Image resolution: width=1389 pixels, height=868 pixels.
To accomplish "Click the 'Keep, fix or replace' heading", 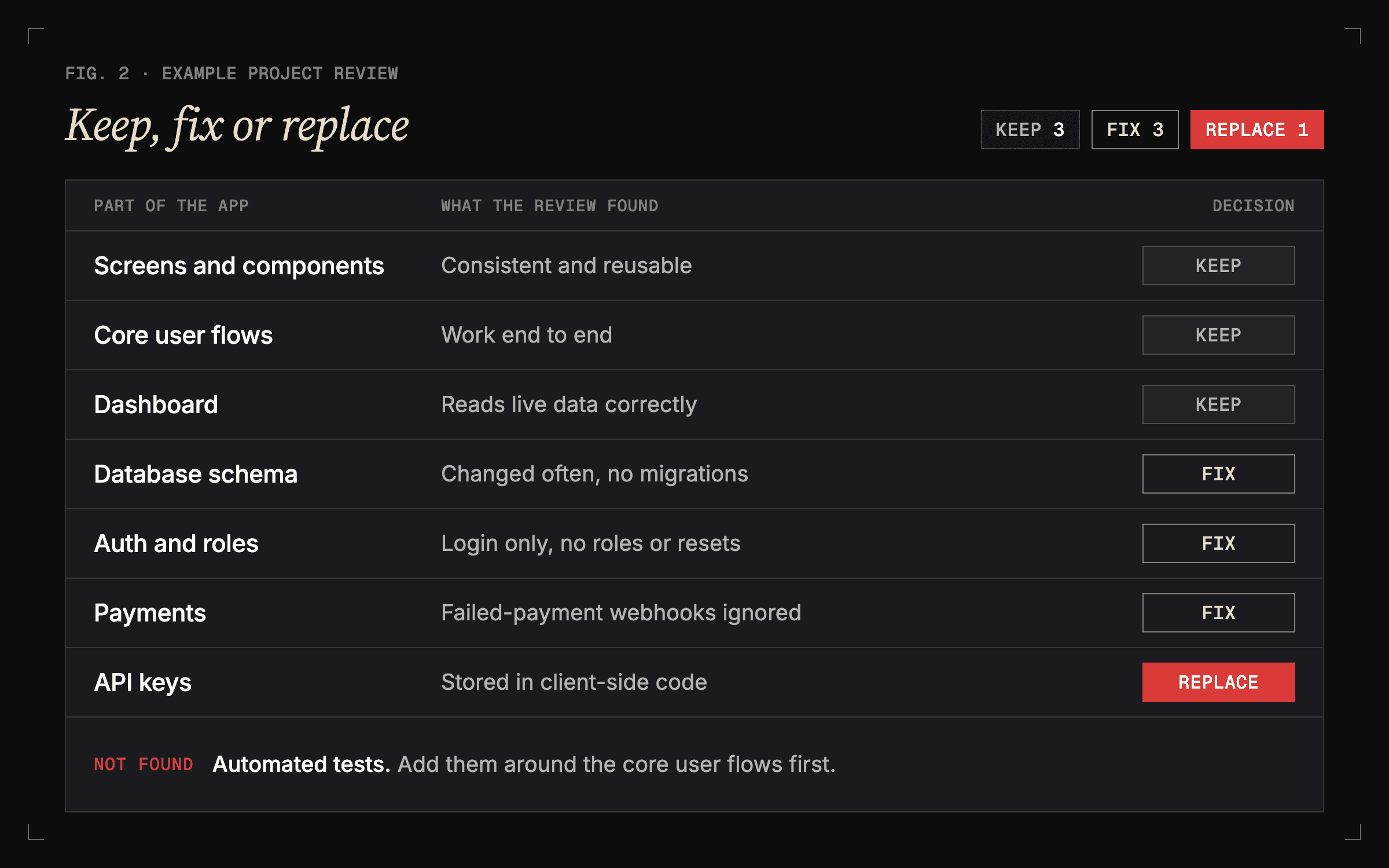I will pos(237,127).
